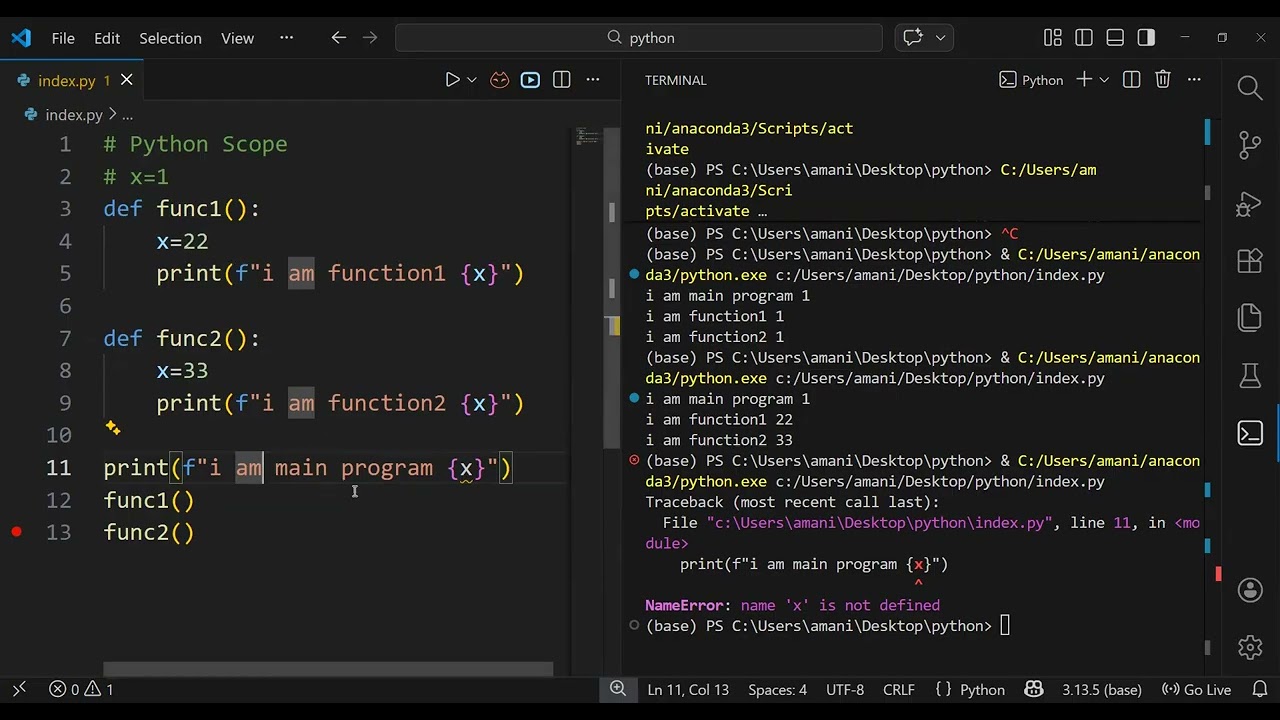Click the zoom magnifier in status bar

(x=618, y=689)
